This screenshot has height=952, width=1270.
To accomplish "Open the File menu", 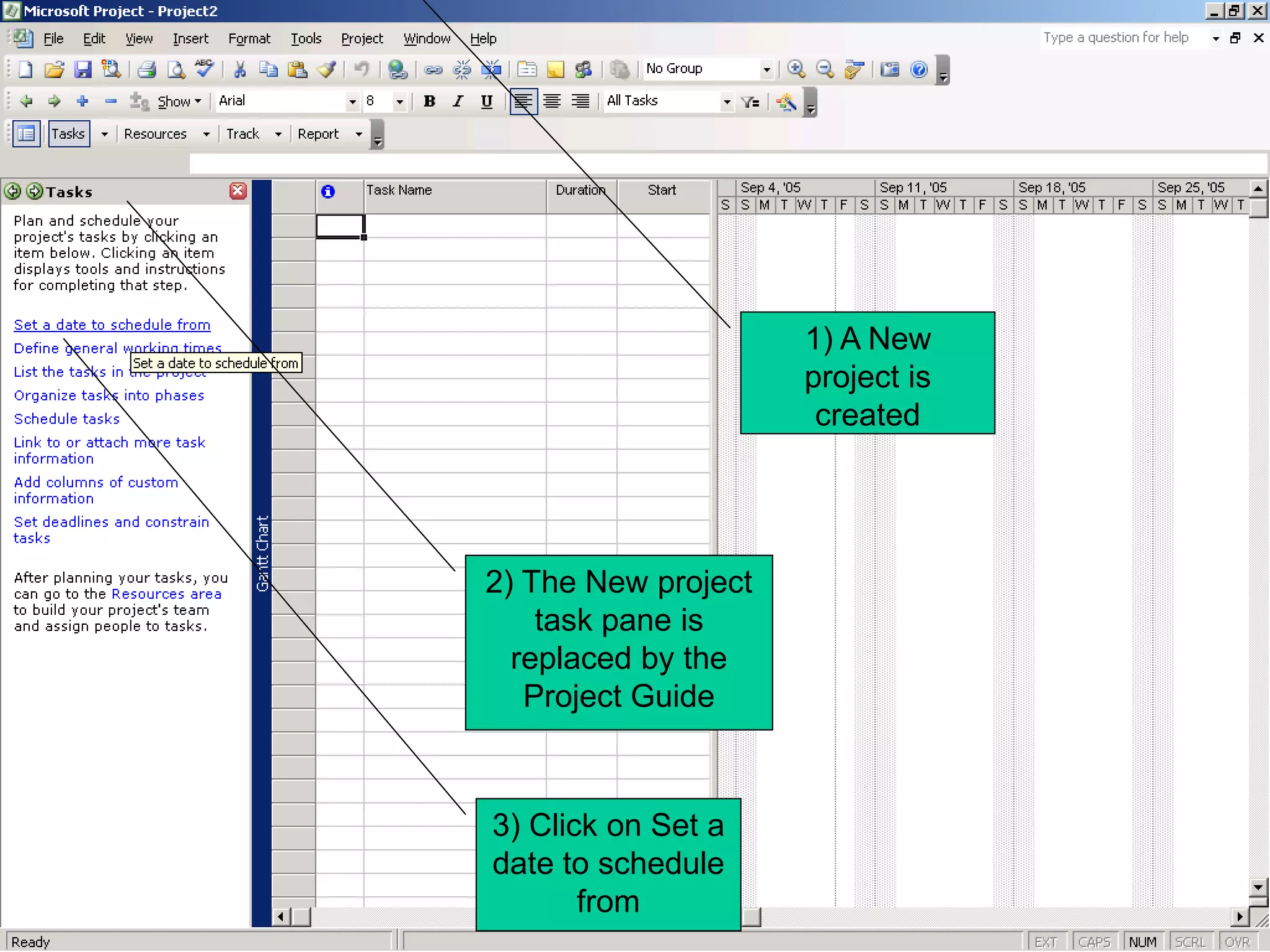I will point(53,38).
